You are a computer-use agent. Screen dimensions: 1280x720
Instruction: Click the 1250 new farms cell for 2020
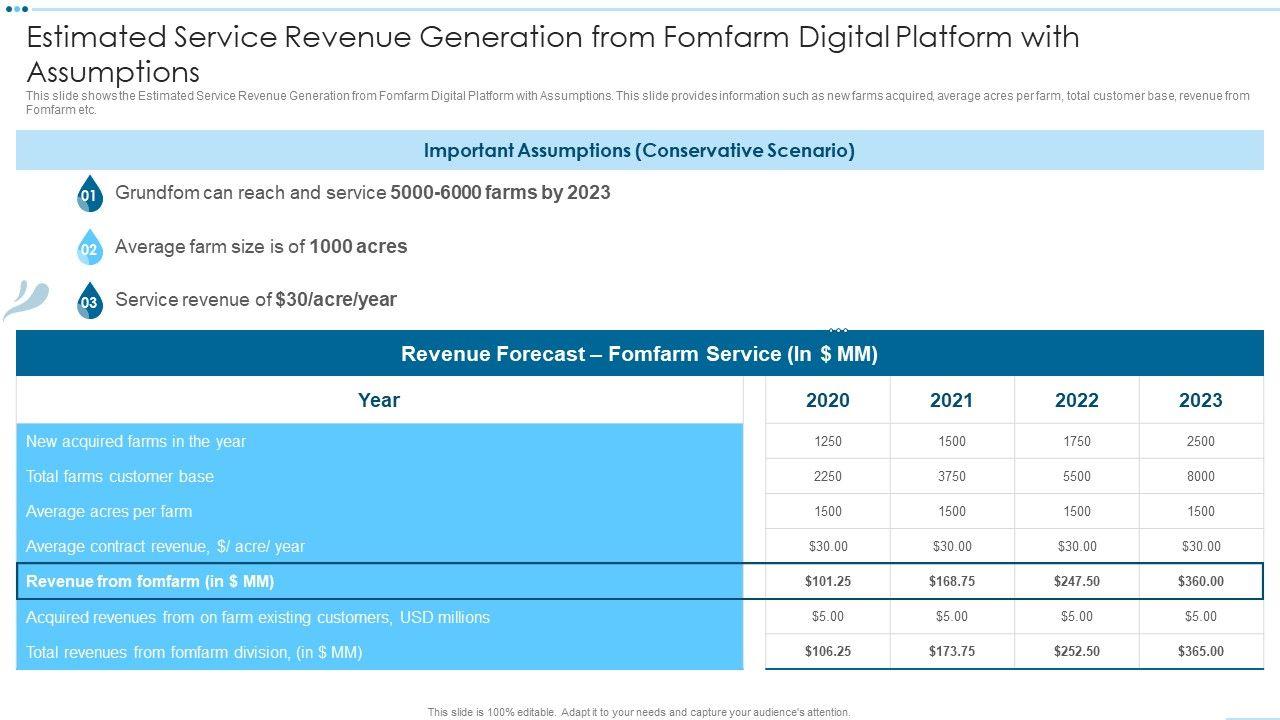(828, 441)
